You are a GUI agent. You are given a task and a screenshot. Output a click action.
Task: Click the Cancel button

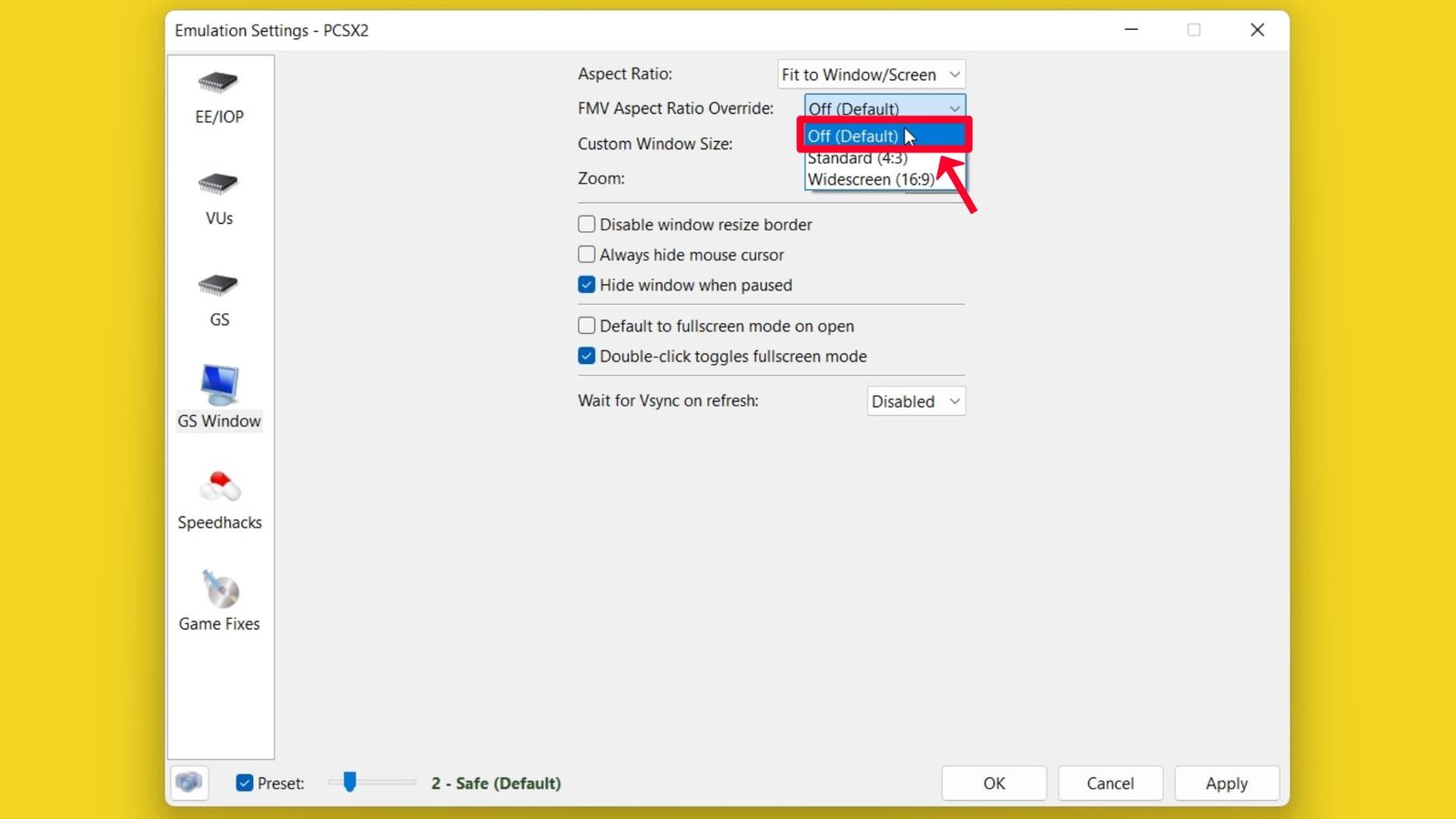pos(1110,784)
